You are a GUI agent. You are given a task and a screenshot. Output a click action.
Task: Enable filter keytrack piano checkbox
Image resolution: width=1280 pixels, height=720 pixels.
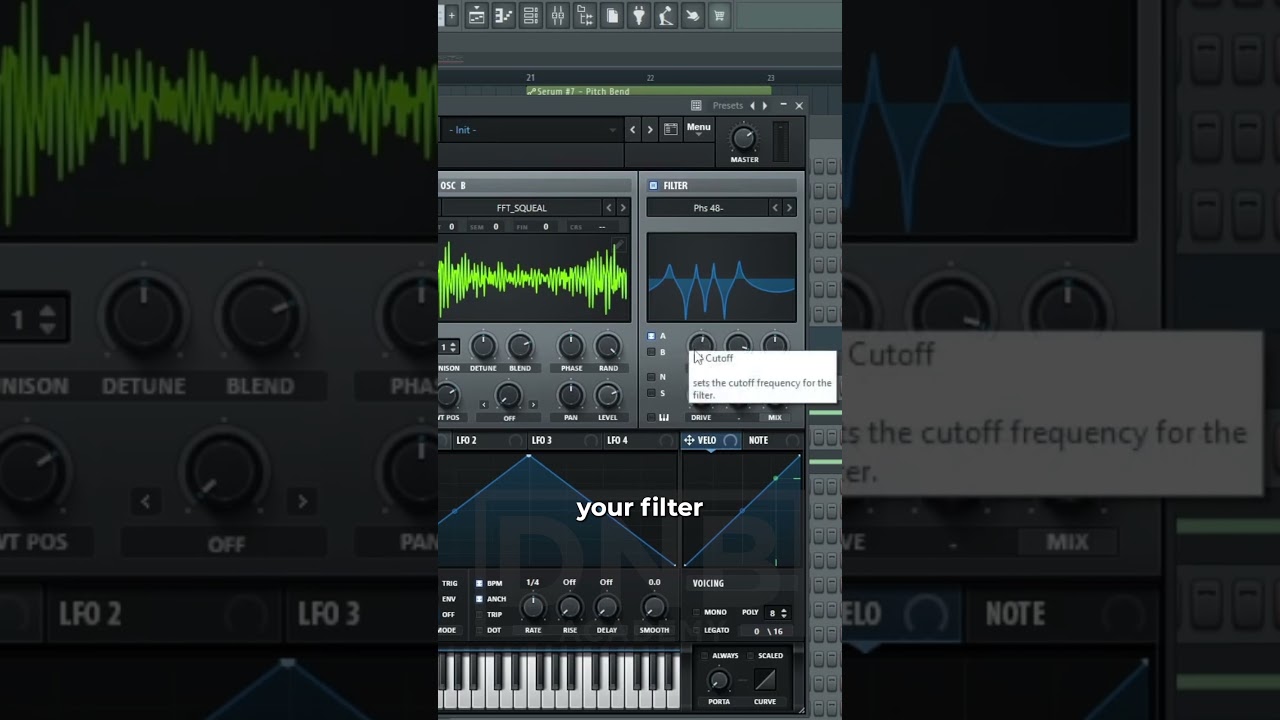pos(651,417)
